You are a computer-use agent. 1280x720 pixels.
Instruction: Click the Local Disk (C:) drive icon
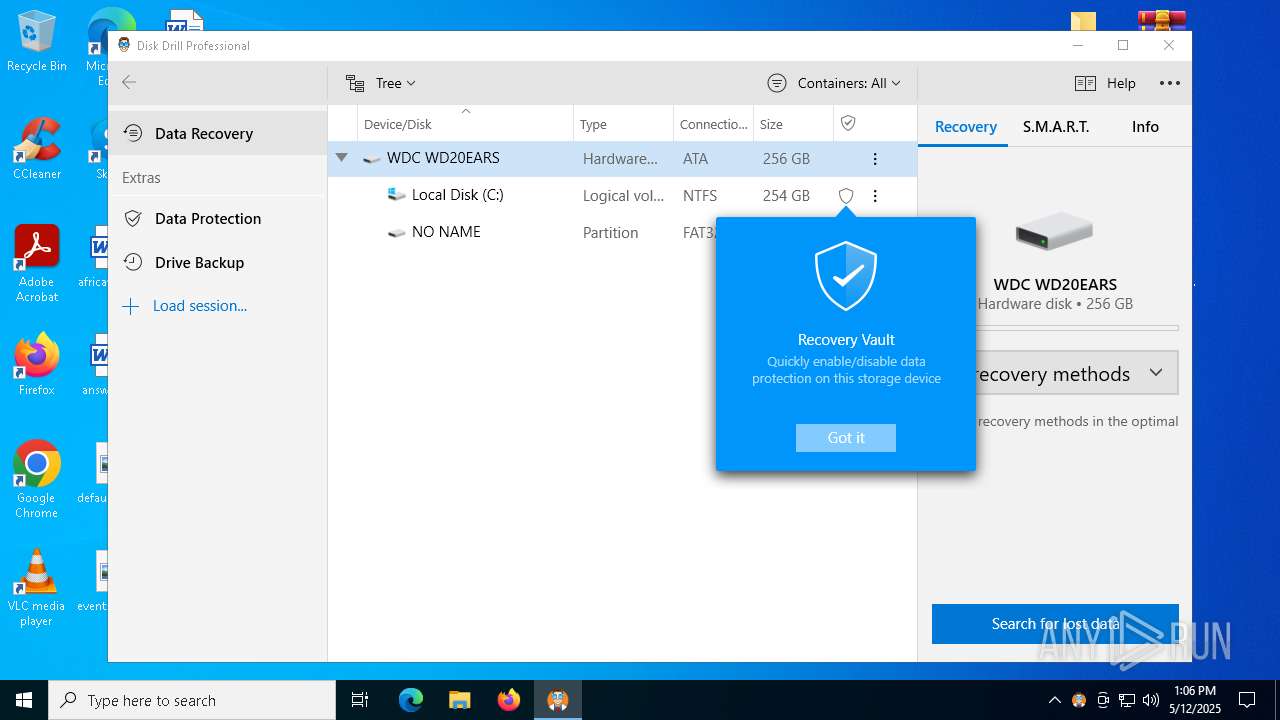pyautogui.click(x=397, y=195)
